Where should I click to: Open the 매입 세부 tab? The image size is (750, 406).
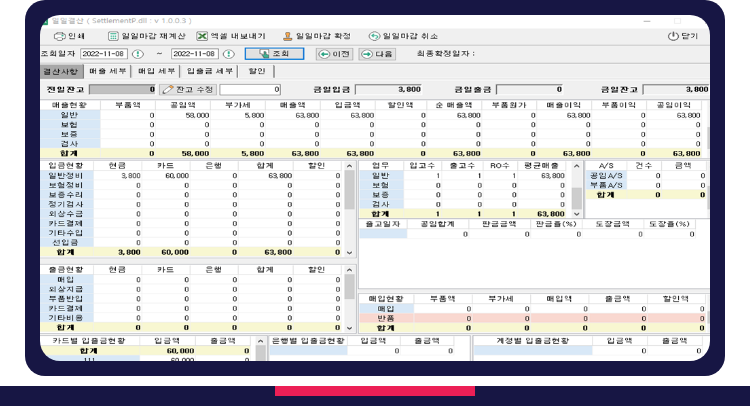157,71
